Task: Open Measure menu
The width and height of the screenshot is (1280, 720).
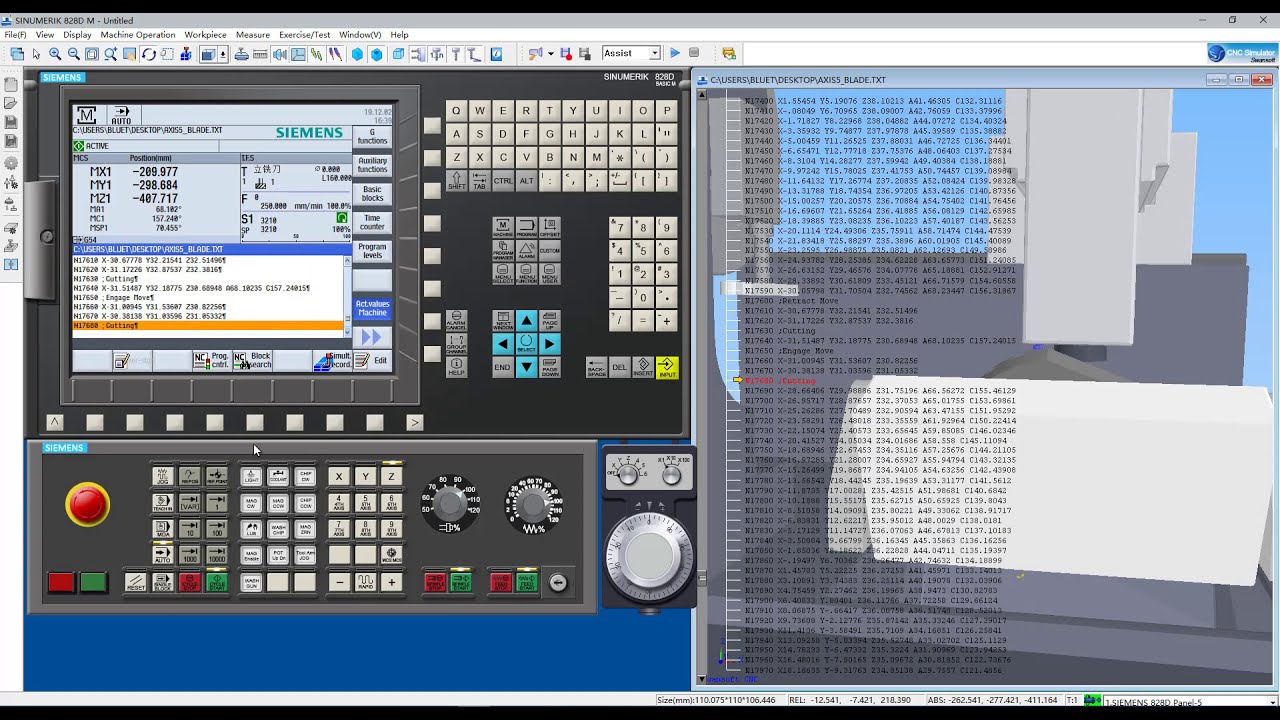Action: click(253, 35)
